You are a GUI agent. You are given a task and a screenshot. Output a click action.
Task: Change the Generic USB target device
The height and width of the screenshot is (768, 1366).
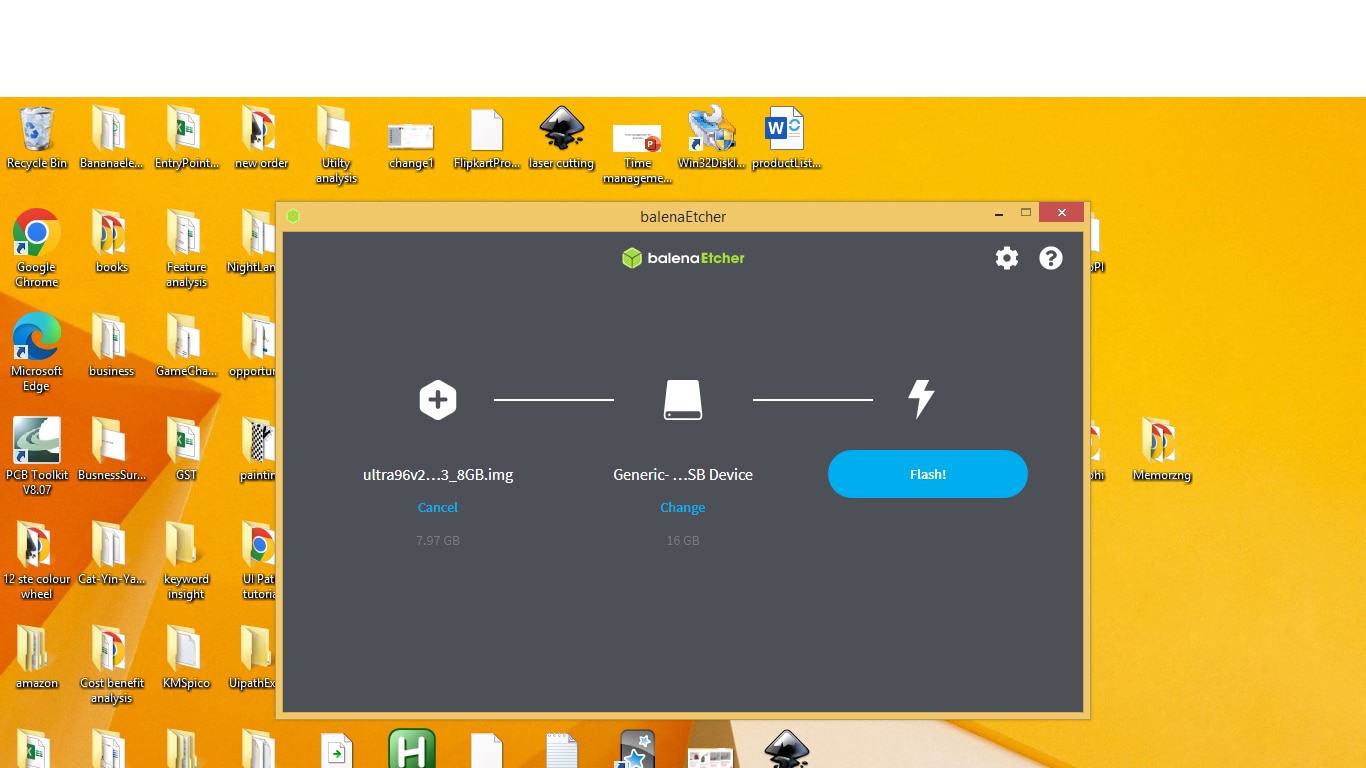[683, 508]
